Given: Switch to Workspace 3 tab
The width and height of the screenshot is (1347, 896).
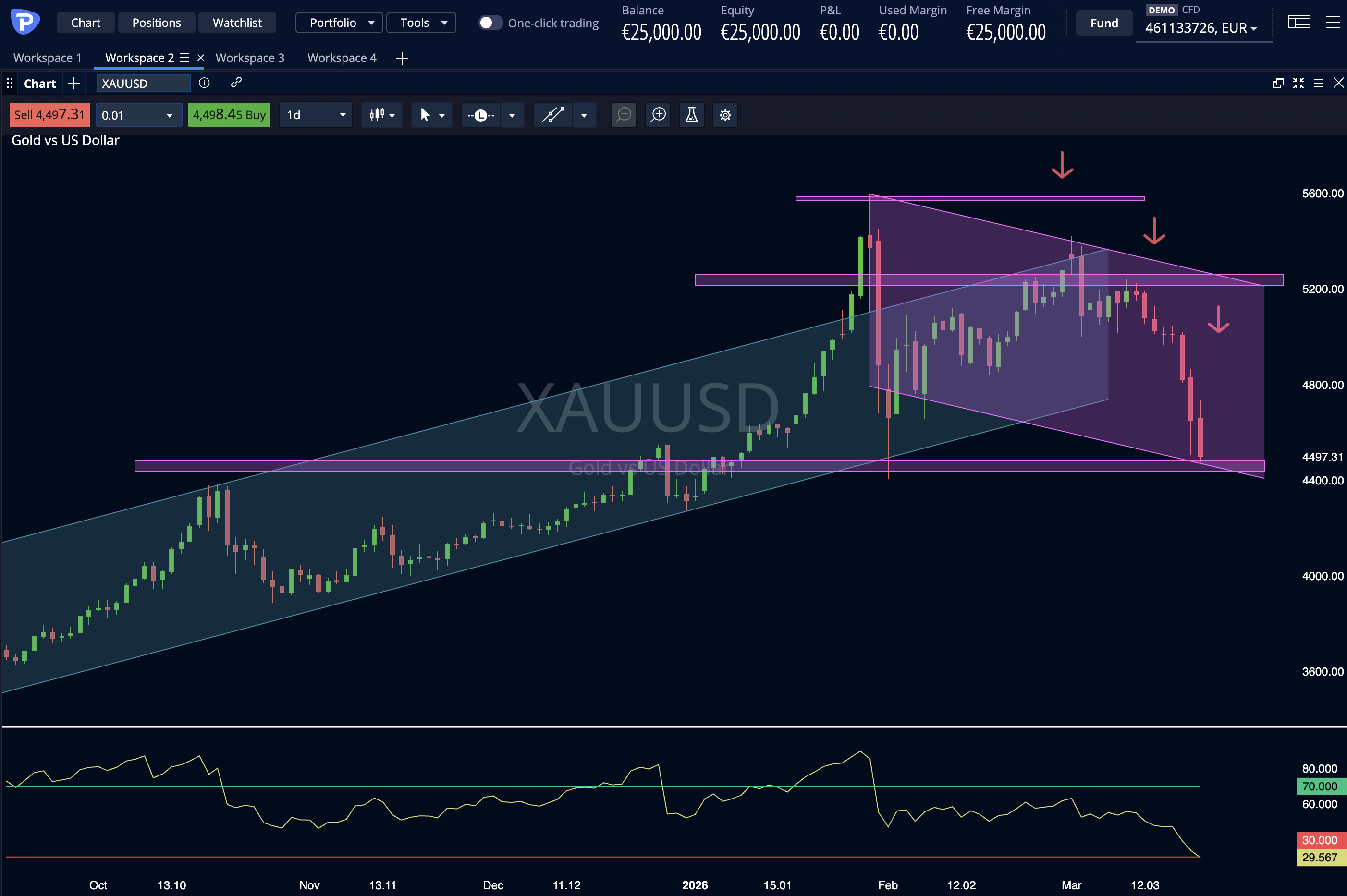Looking at the screenshot, I should point(250,58).
